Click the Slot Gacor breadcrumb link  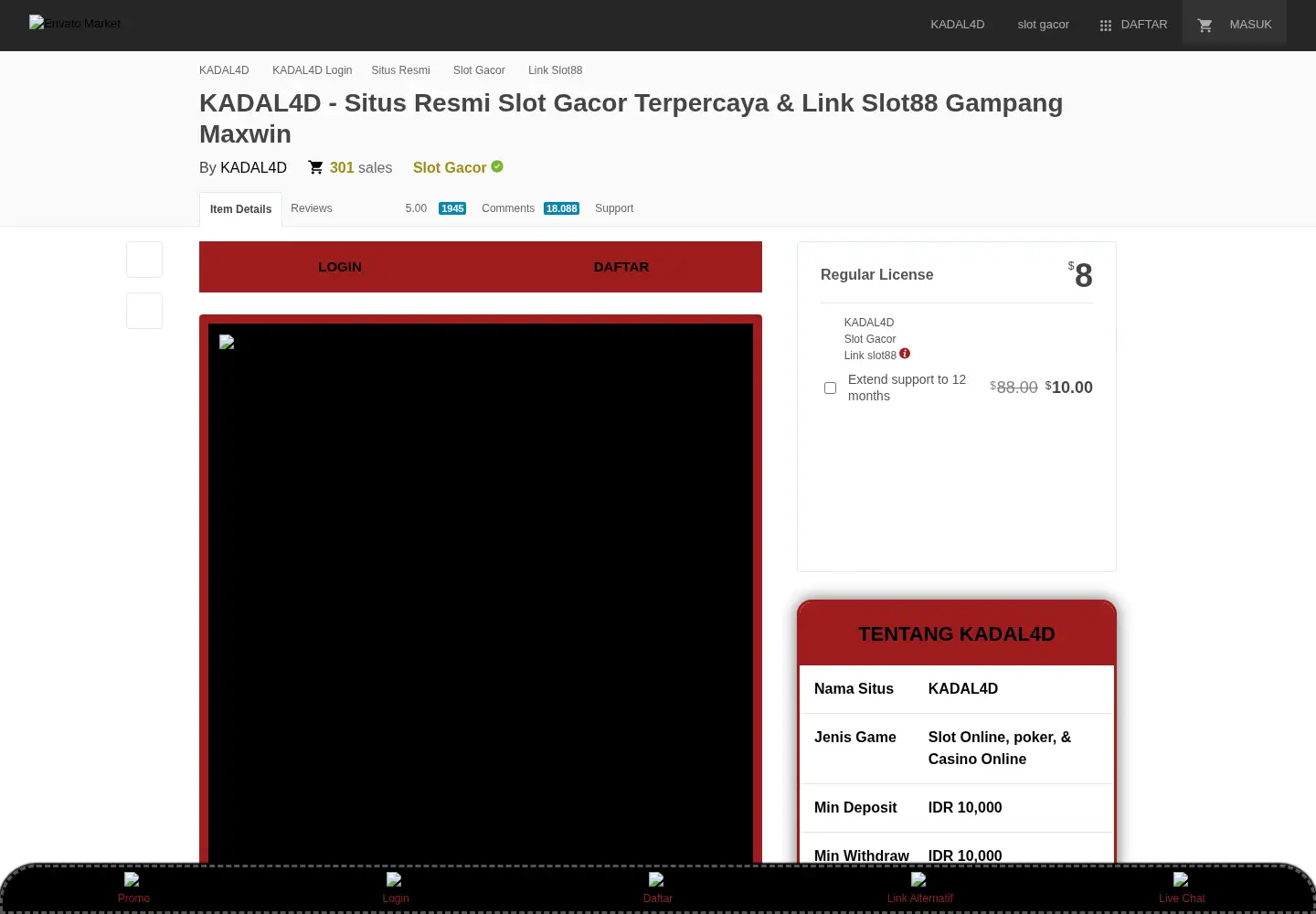click(479, 70)
